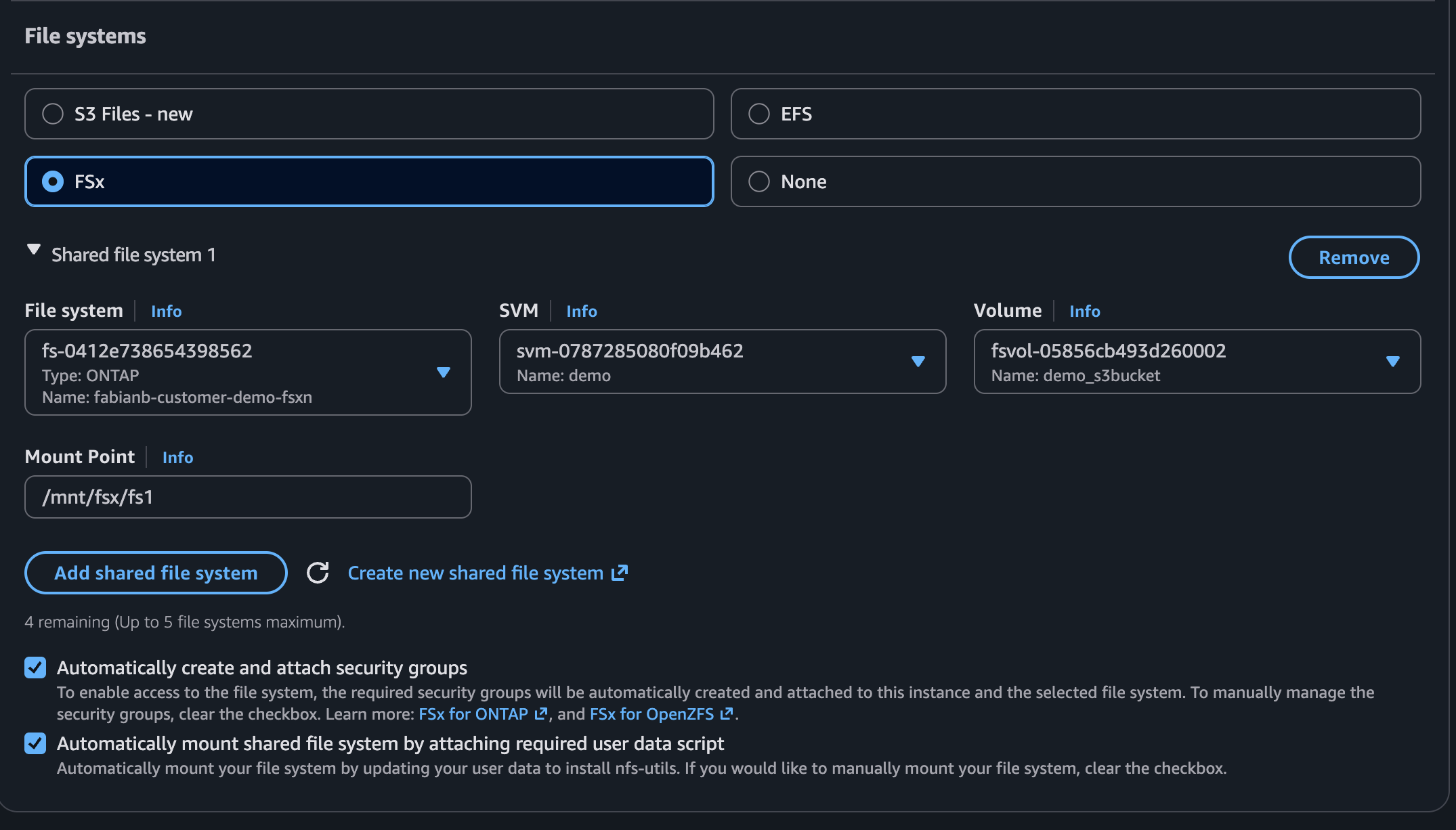
Task: Click the 4 remaining file systems text
Action: [x=185, y=621]
